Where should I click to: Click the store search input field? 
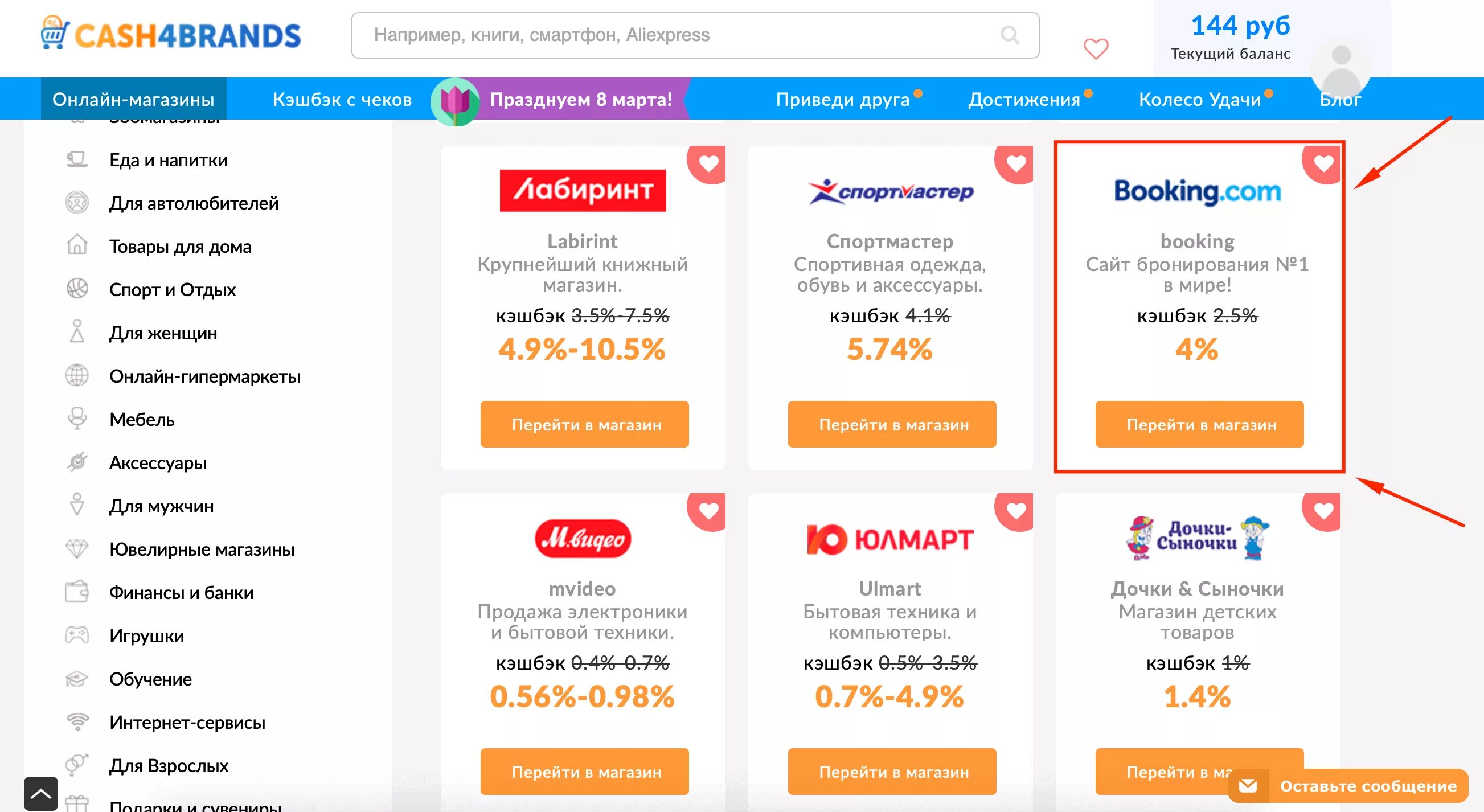[695, 35]
